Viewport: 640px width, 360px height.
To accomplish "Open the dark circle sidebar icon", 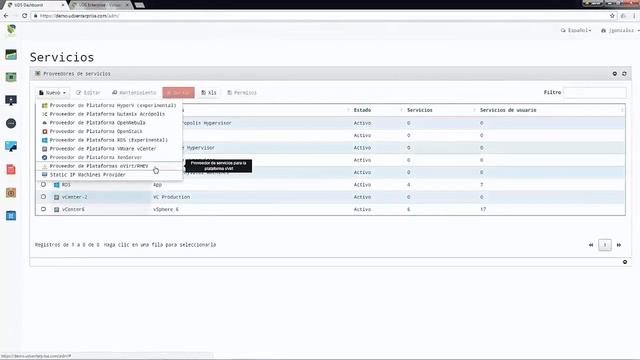I will coord(11,123).
